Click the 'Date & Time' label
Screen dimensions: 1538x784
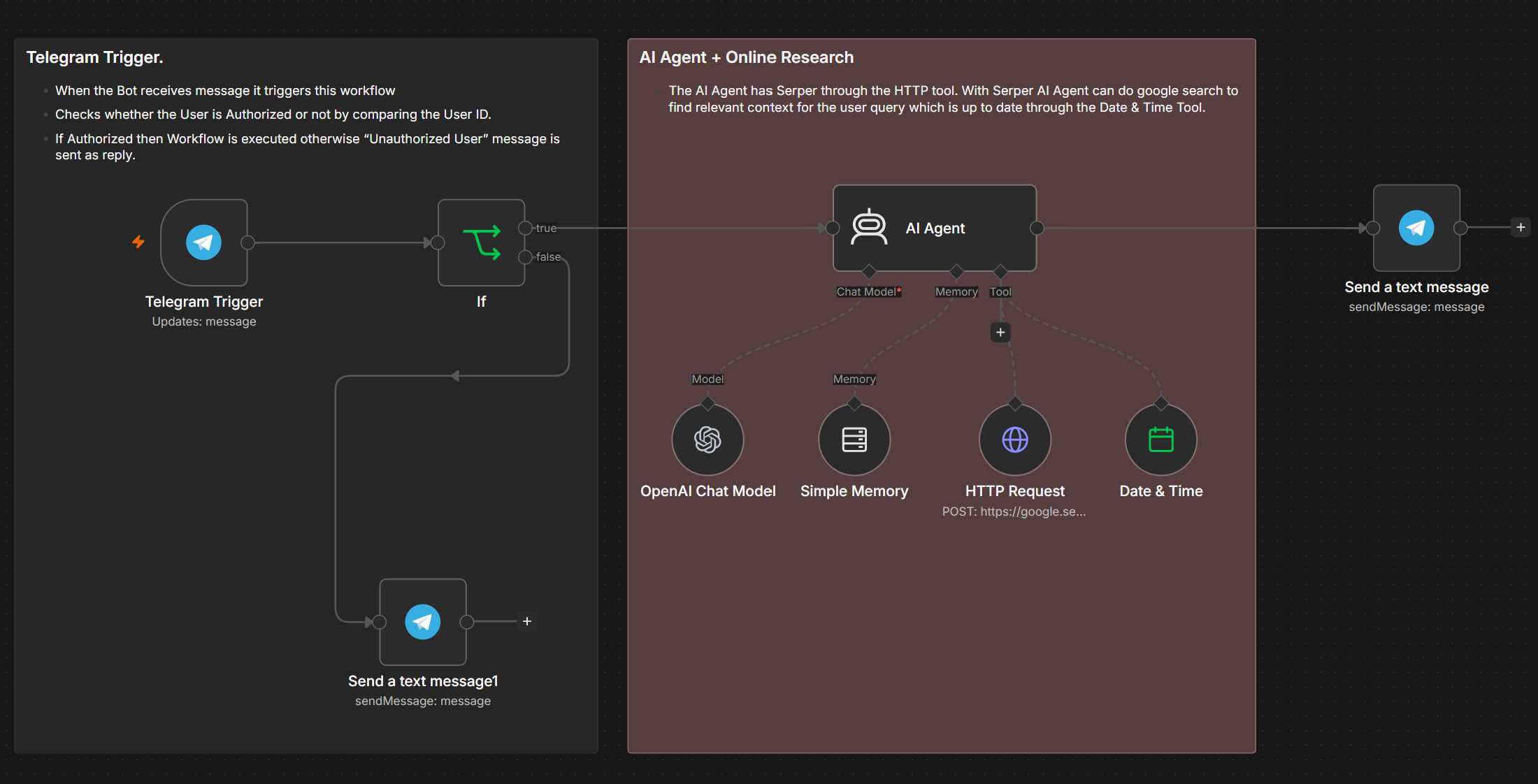pos(1160,491)
